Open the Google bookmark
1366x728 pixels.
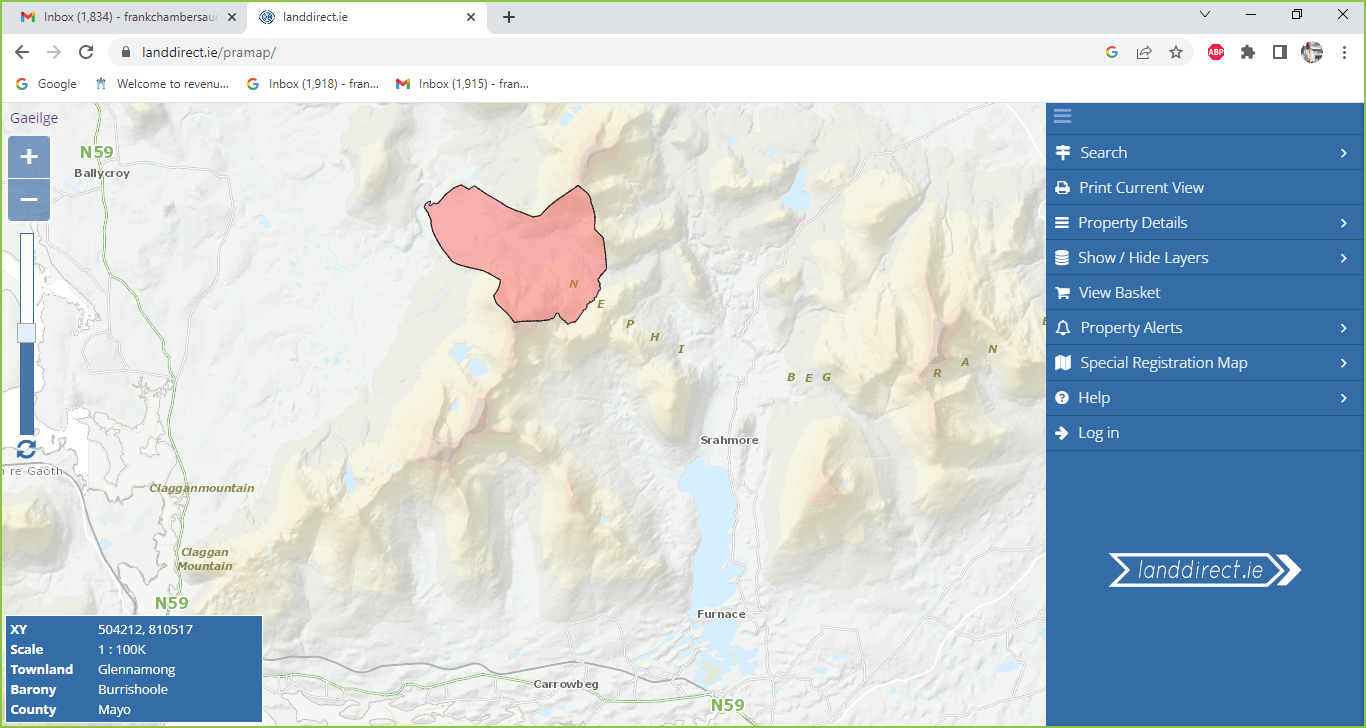pyautogui.click(x=47, y=84)
